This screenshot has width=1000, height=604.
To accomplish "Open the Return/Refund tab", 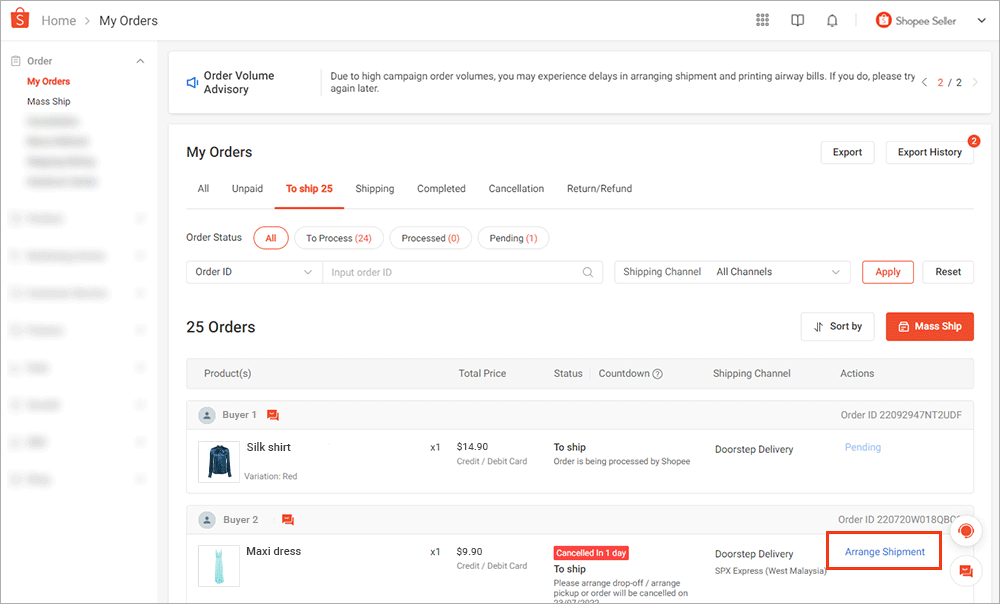I will pyautogui.click(x=599, y=188).
